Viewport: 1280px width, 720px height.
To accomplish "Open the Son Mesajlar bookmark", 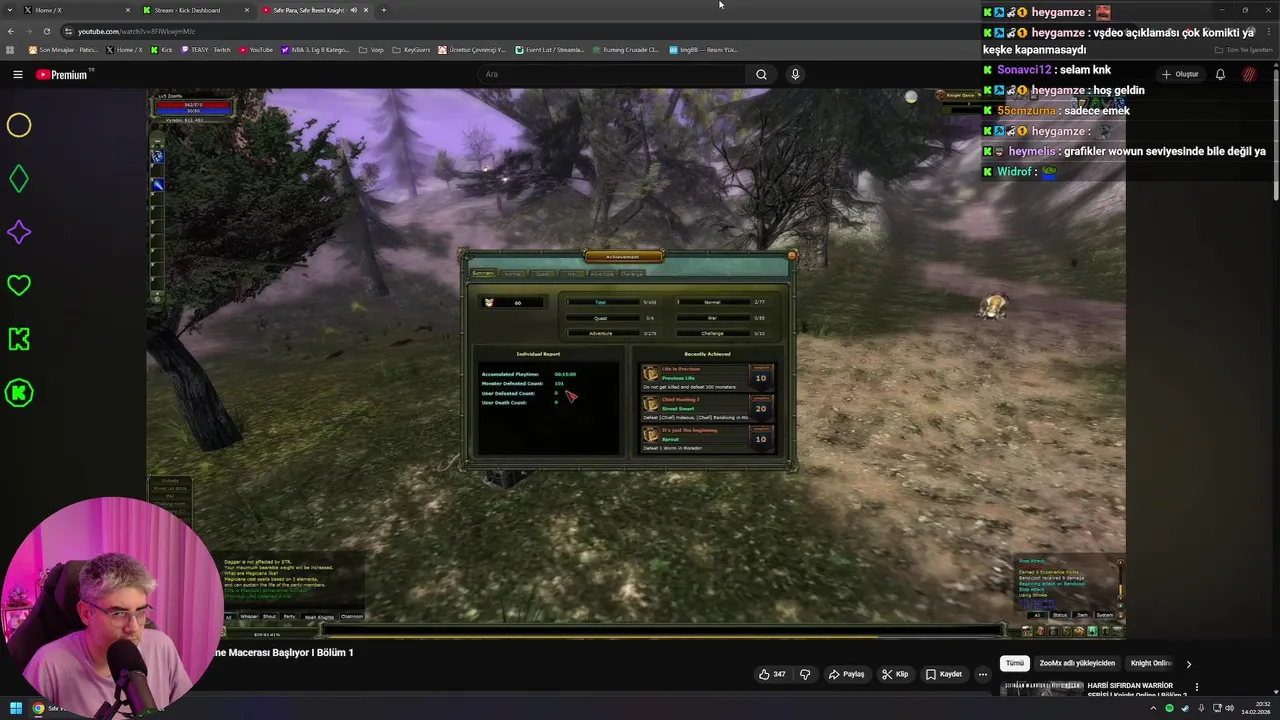I will click(63, 49).
